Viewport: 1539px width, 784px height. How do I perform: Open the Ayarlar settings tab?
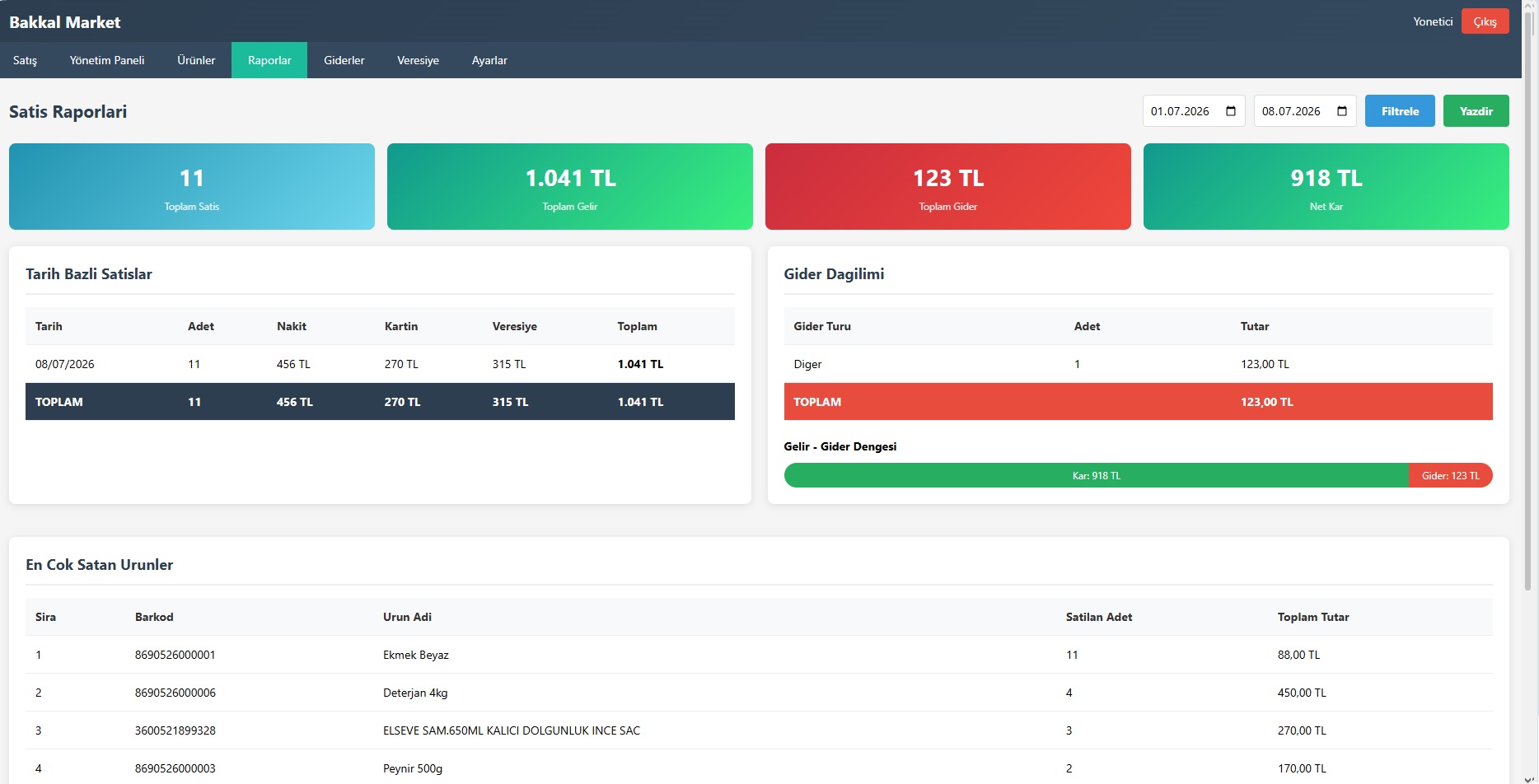(x=489, y=60)
